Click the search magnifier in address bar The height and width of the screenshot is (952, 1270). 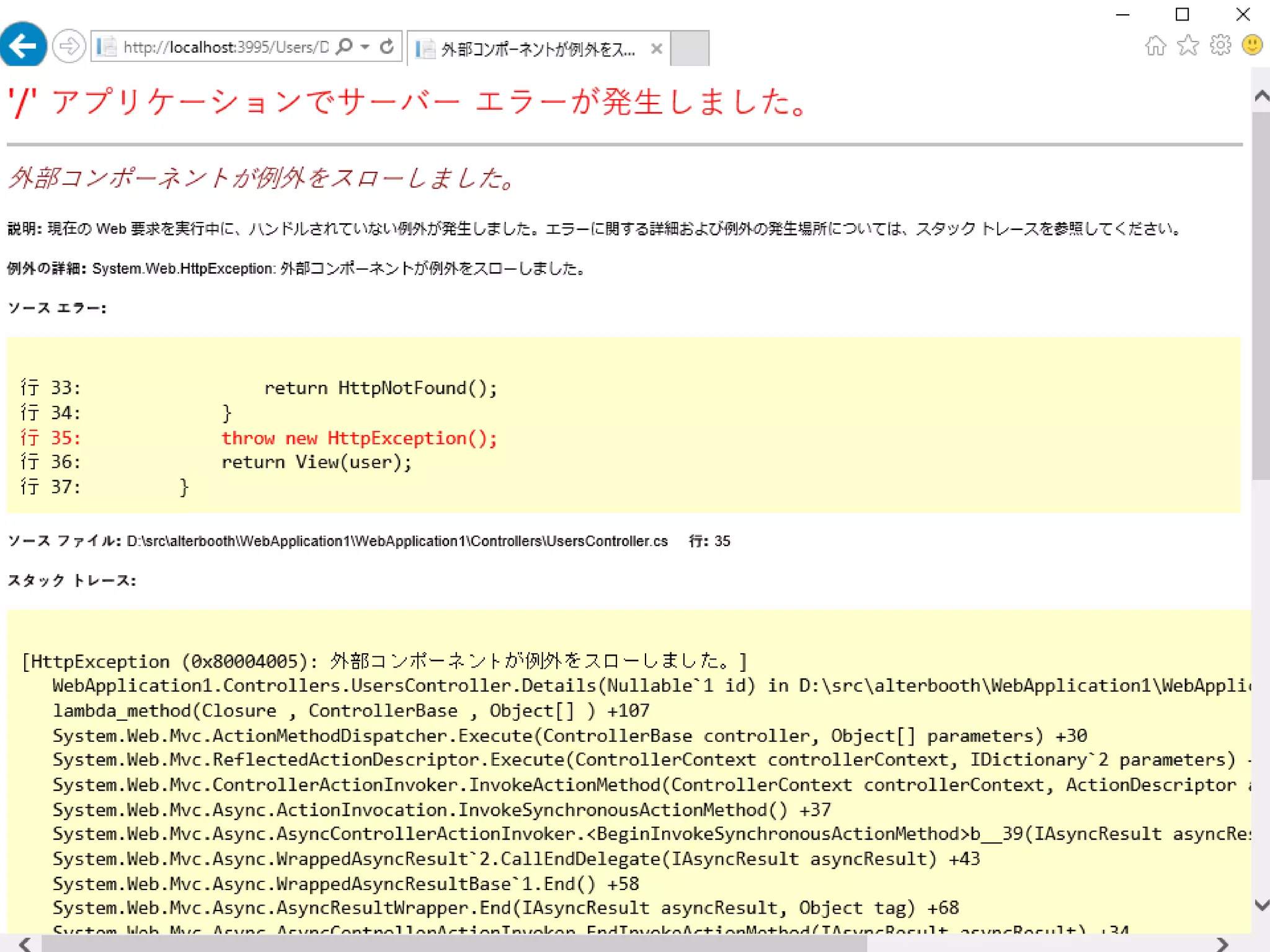coord(345,46)
